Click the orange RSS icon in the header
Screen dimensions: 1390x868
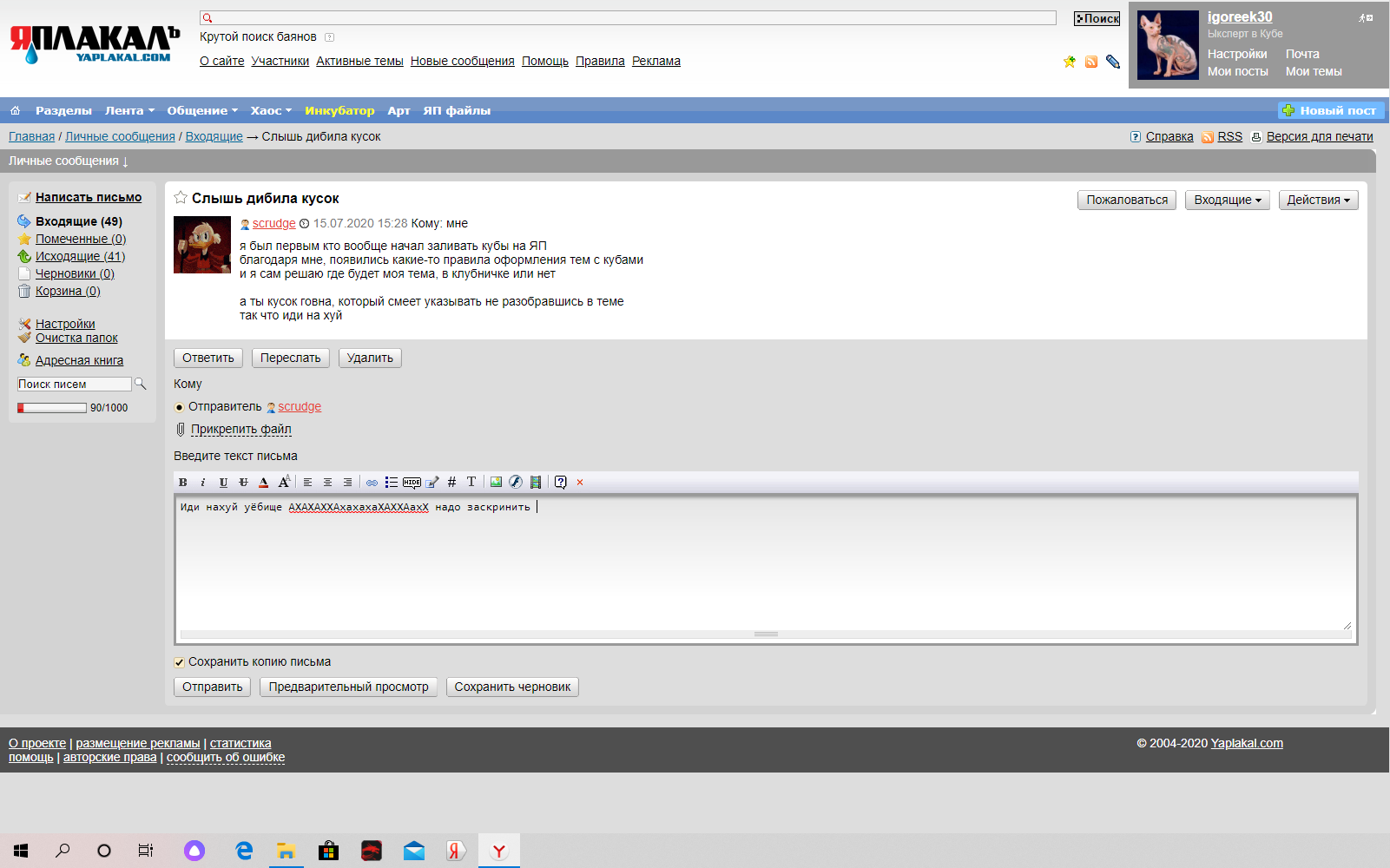pos(1091,62)
